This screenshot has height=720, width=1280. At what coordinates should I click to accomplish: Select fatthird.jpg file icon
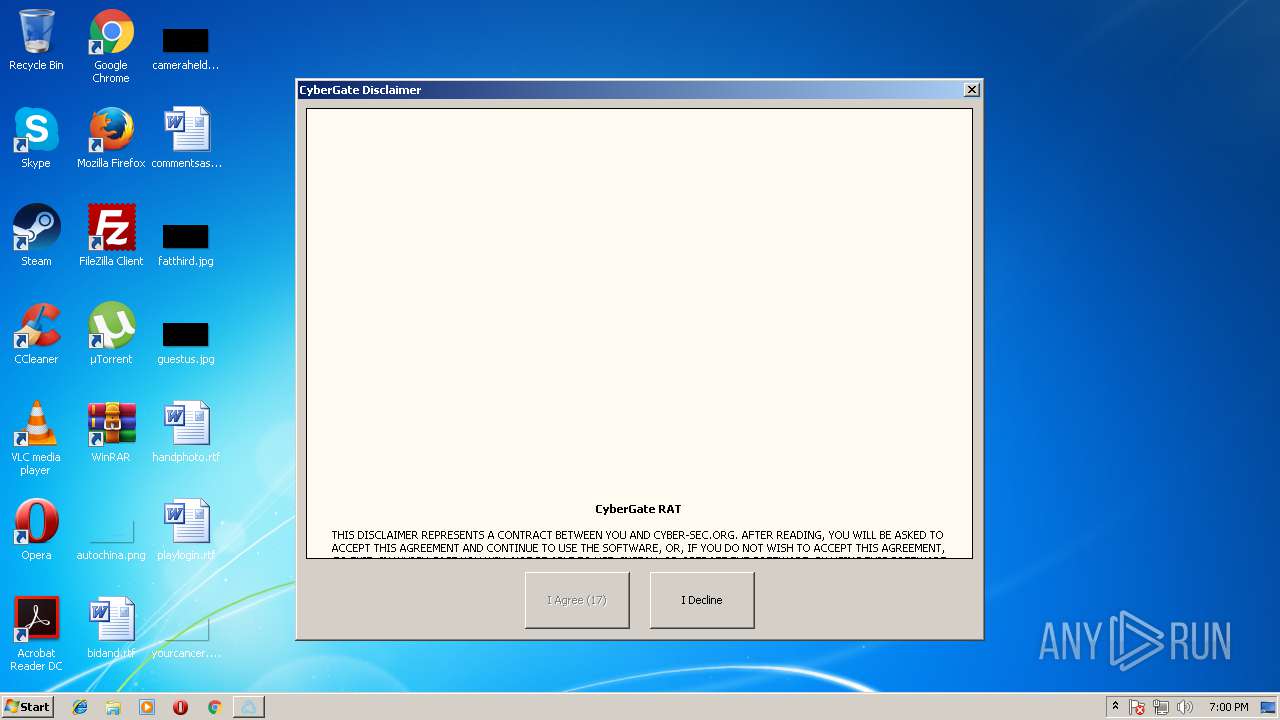185,245
